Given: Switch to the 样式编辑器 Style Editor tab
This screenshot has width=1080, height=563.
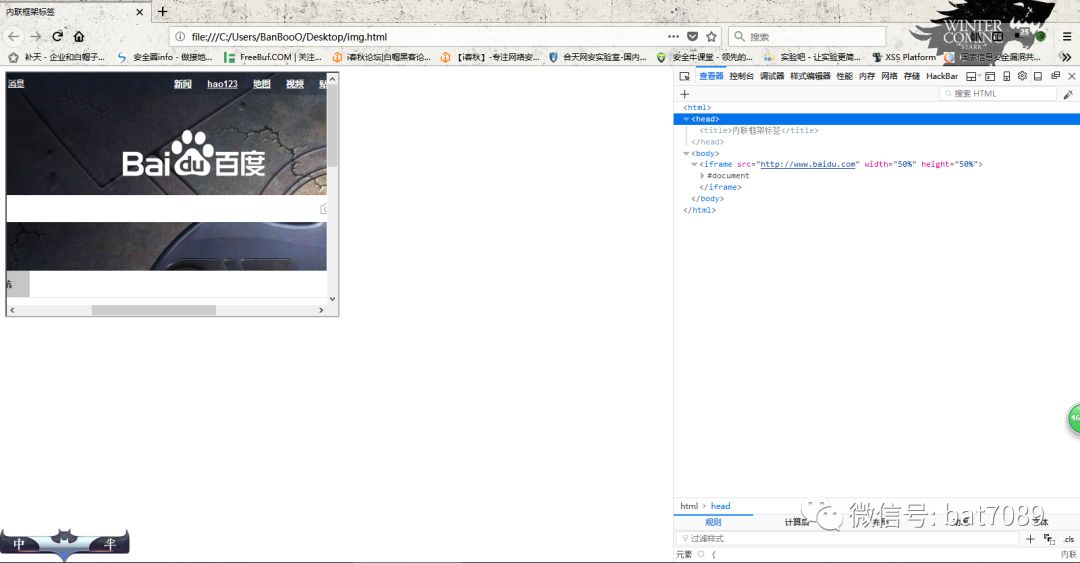Looking at the screenshot, I should (x=810, y=76).
